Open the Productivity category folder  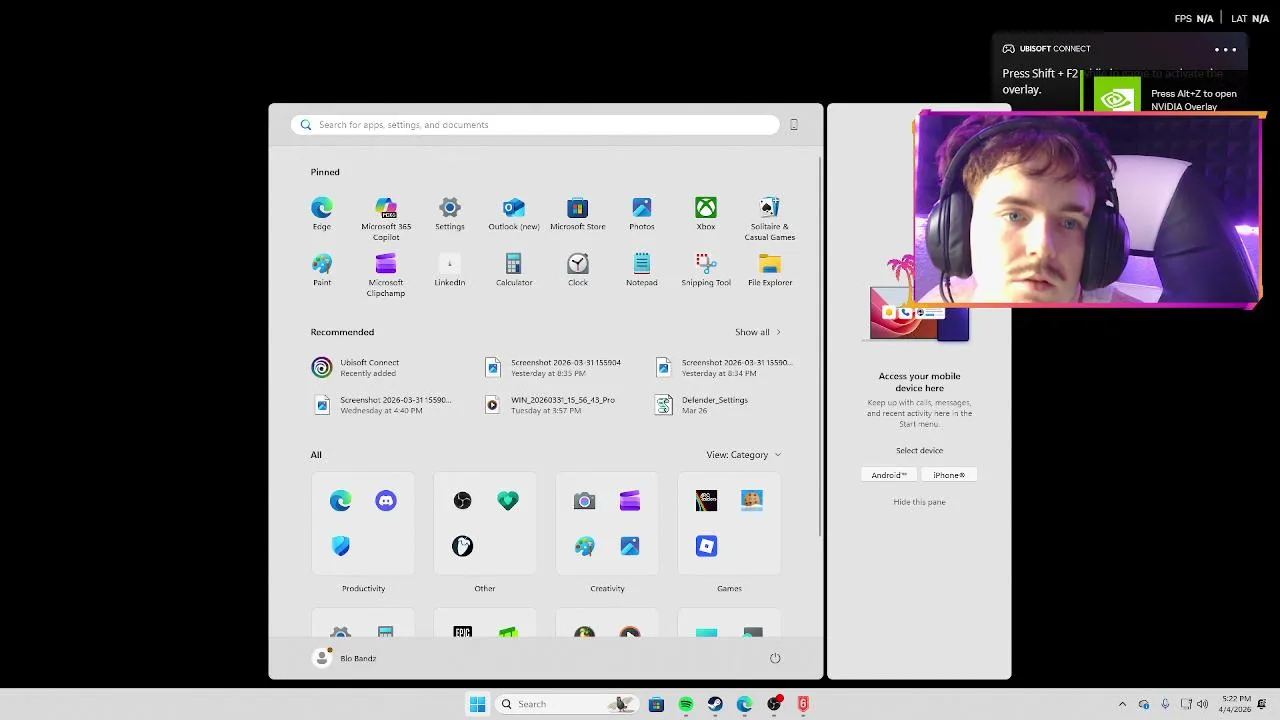click(363, 523)
